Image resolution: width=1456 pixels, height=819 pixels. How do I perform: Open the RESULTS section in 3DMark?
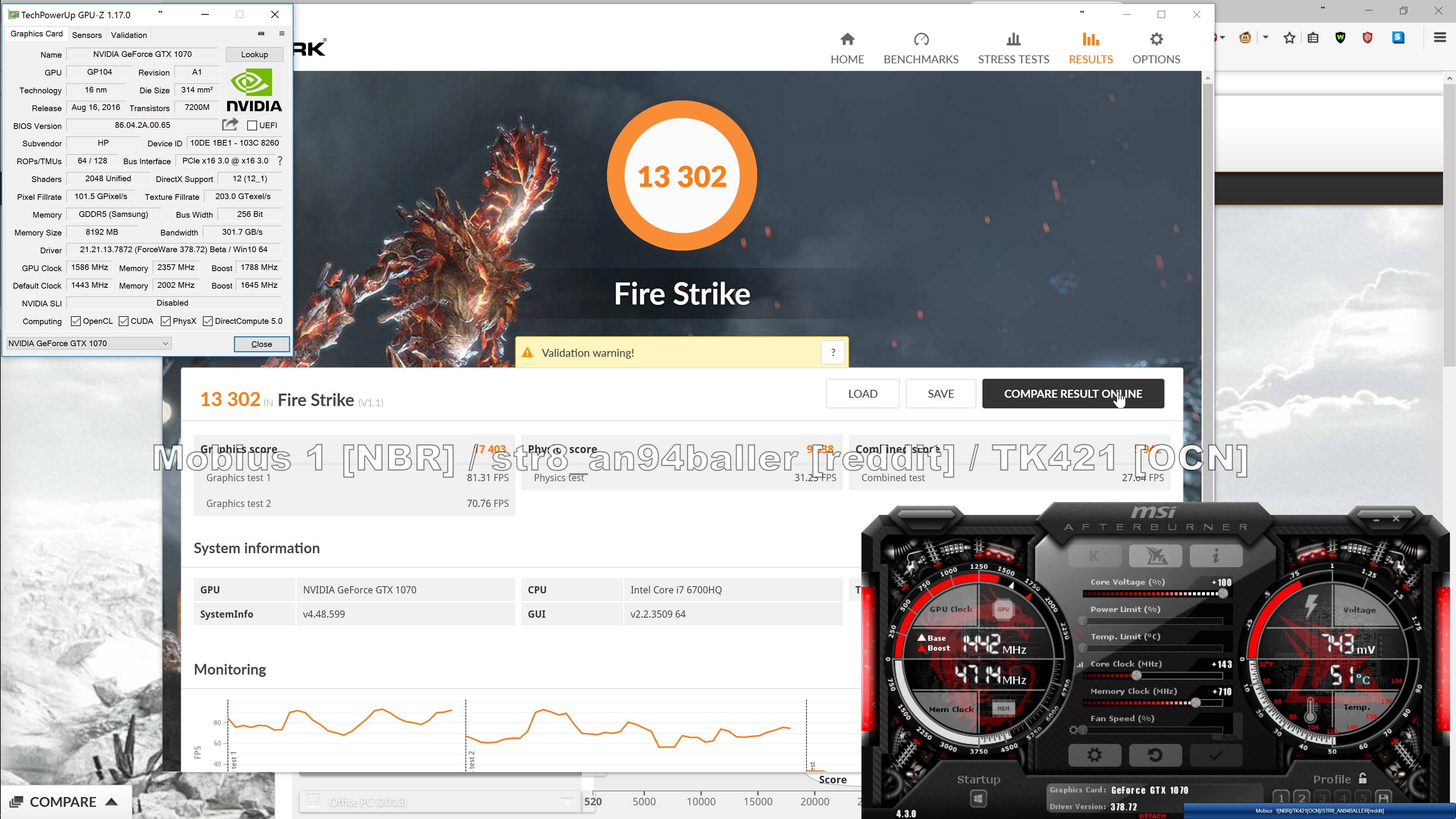pos(1090,49)
